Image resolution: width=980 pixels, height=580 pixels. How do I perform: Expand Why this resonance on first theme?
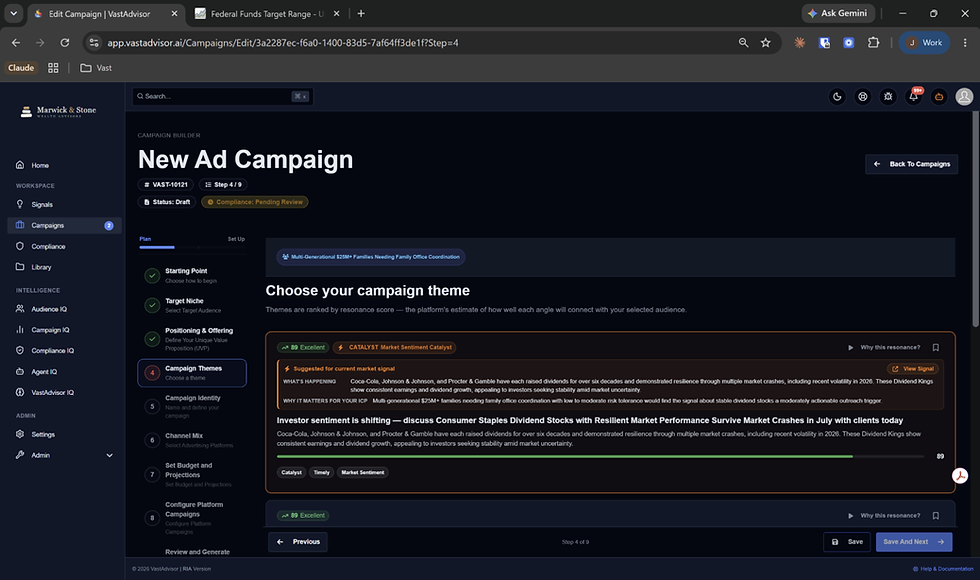point(884,348)
